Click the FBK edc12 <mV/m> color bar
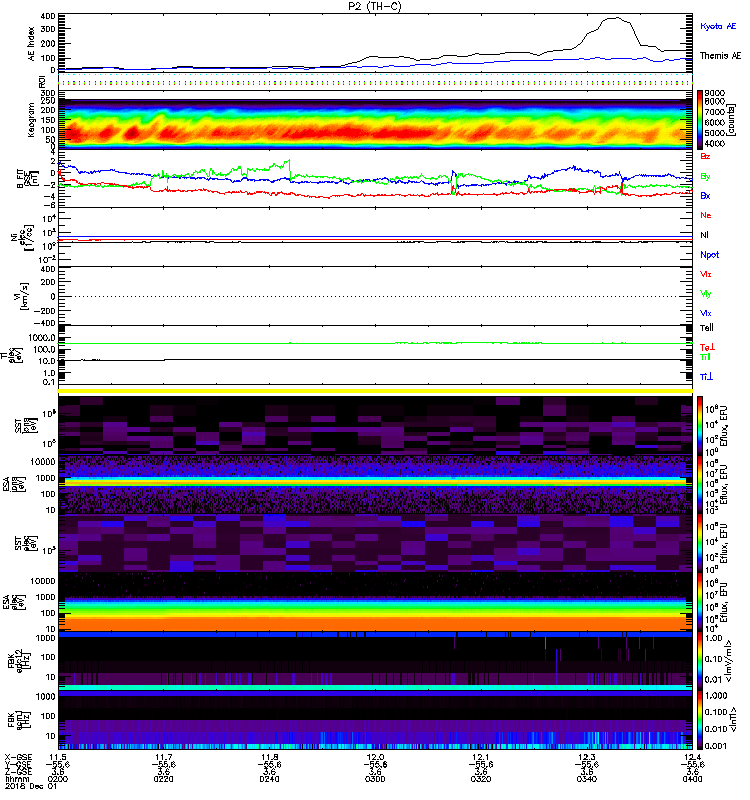750x800 pixels. pyautogui.click(x=700, y=661)
